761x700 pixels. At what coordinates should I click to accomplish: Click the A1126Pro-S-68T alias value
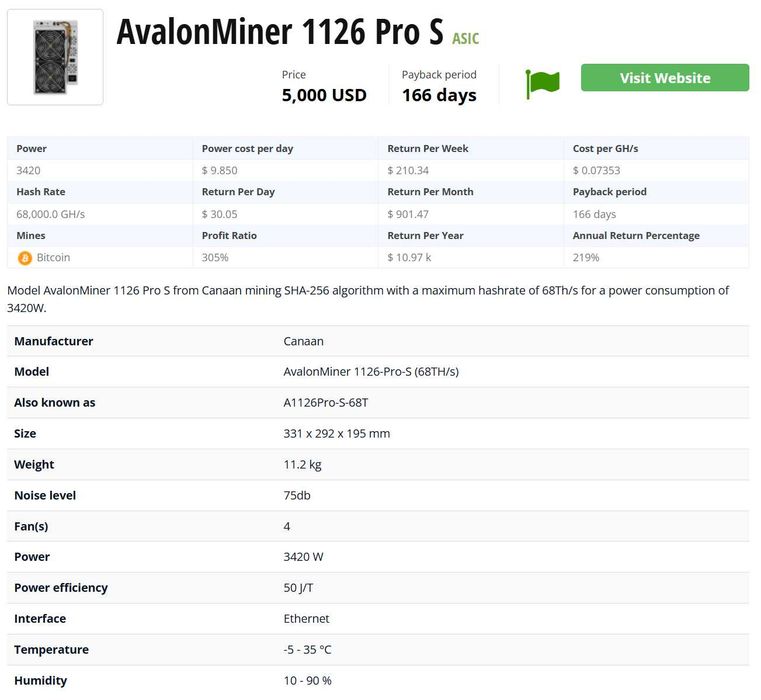326,403
